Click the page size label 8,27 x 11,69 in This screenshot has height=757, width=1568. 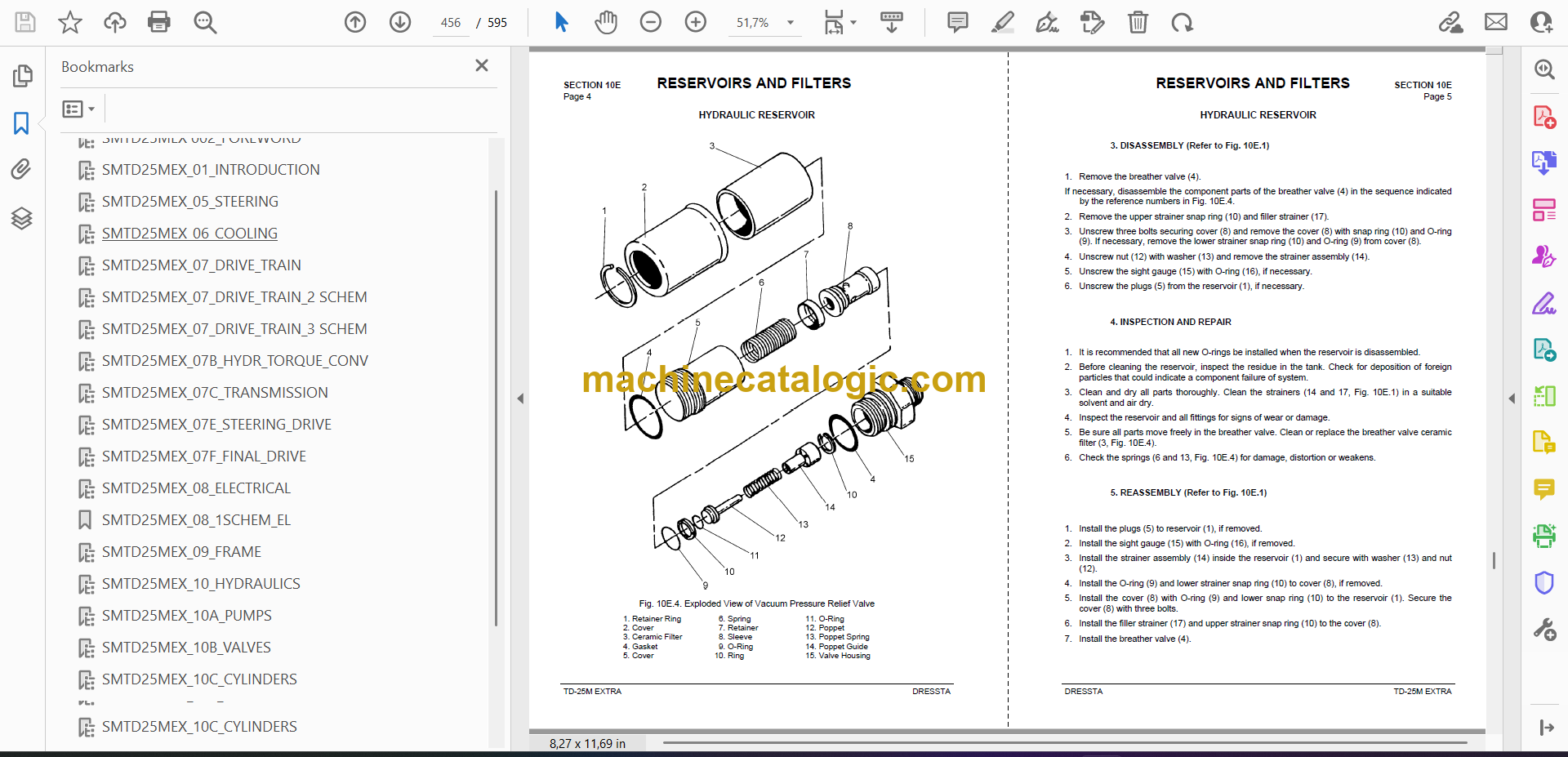tap(587, 744)
